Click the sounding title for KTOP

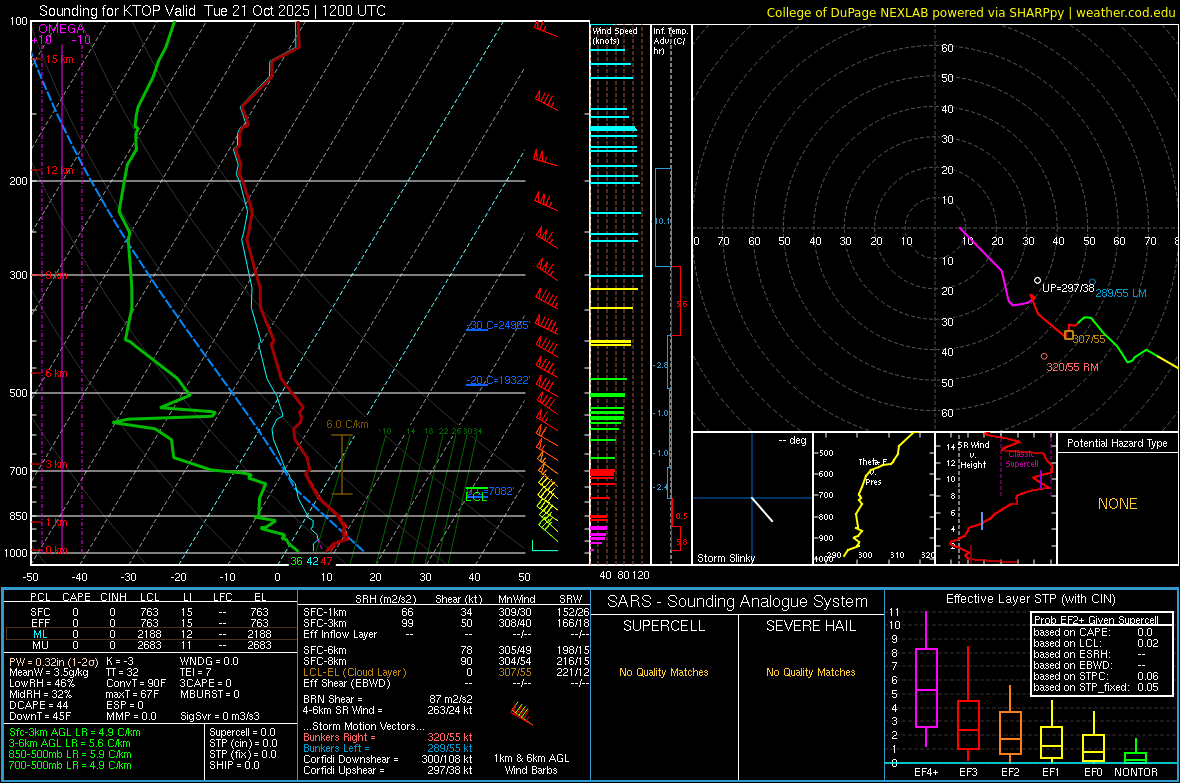(212, 11)
